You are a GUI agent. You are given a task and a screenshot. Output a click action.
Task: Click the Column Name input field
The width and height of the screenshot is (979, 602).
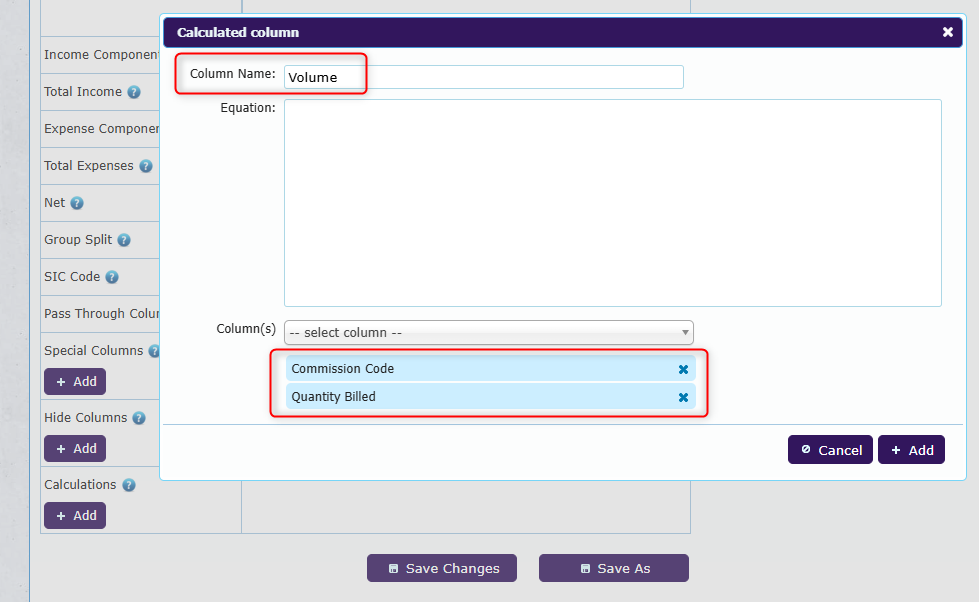point(483,77)
